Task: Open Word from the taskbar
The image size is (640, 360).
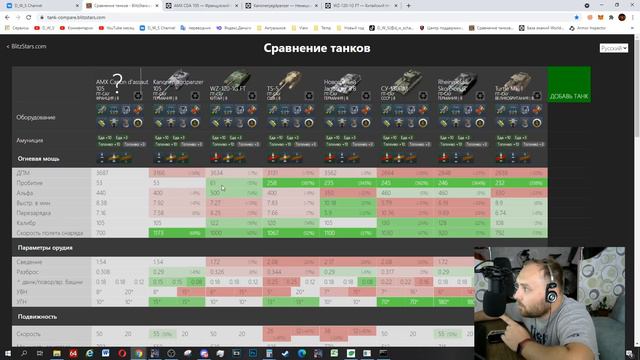Action: 106,353
